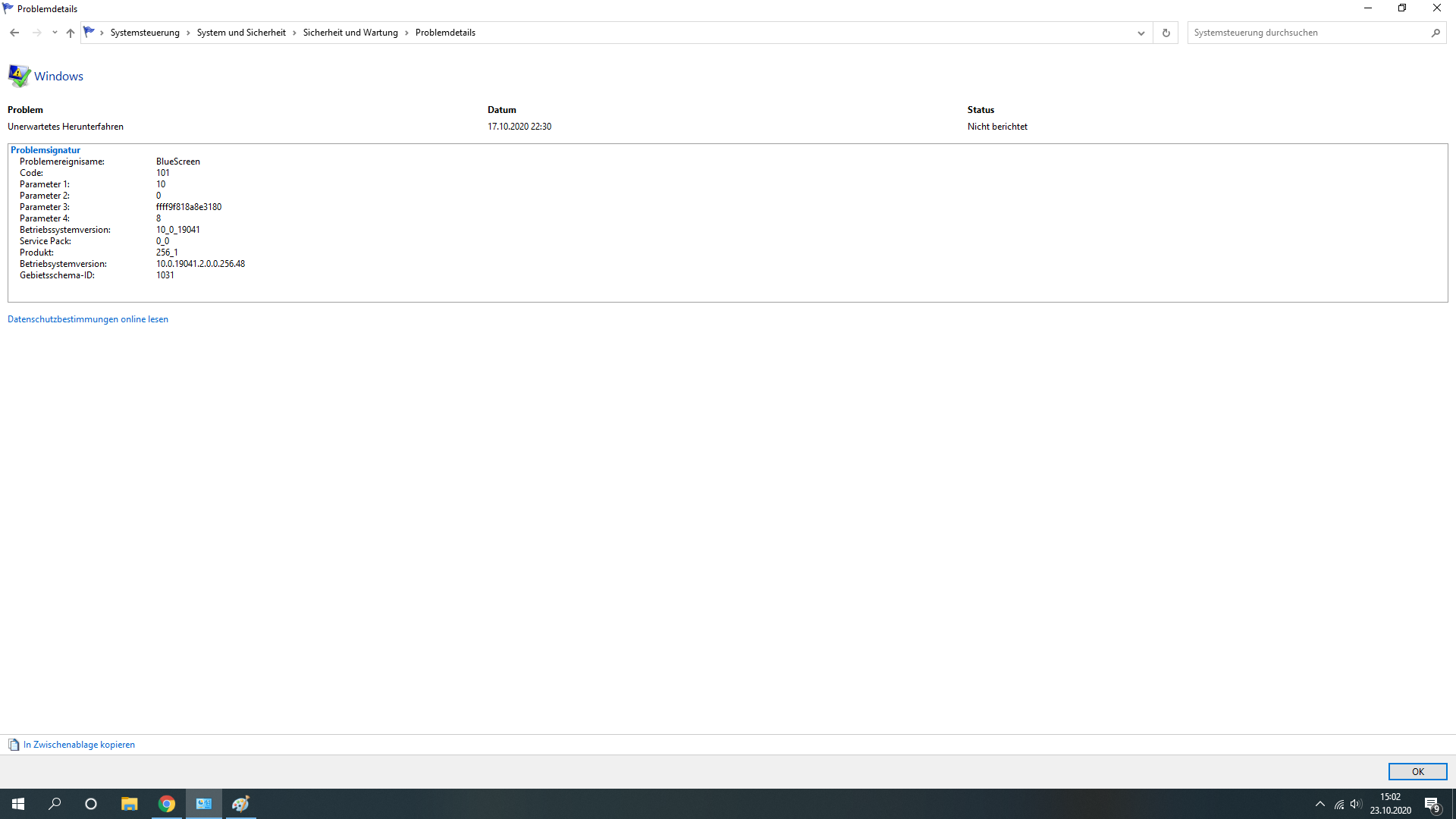
Task: Open the recent locations dropdown arrow
Action: 55,33
